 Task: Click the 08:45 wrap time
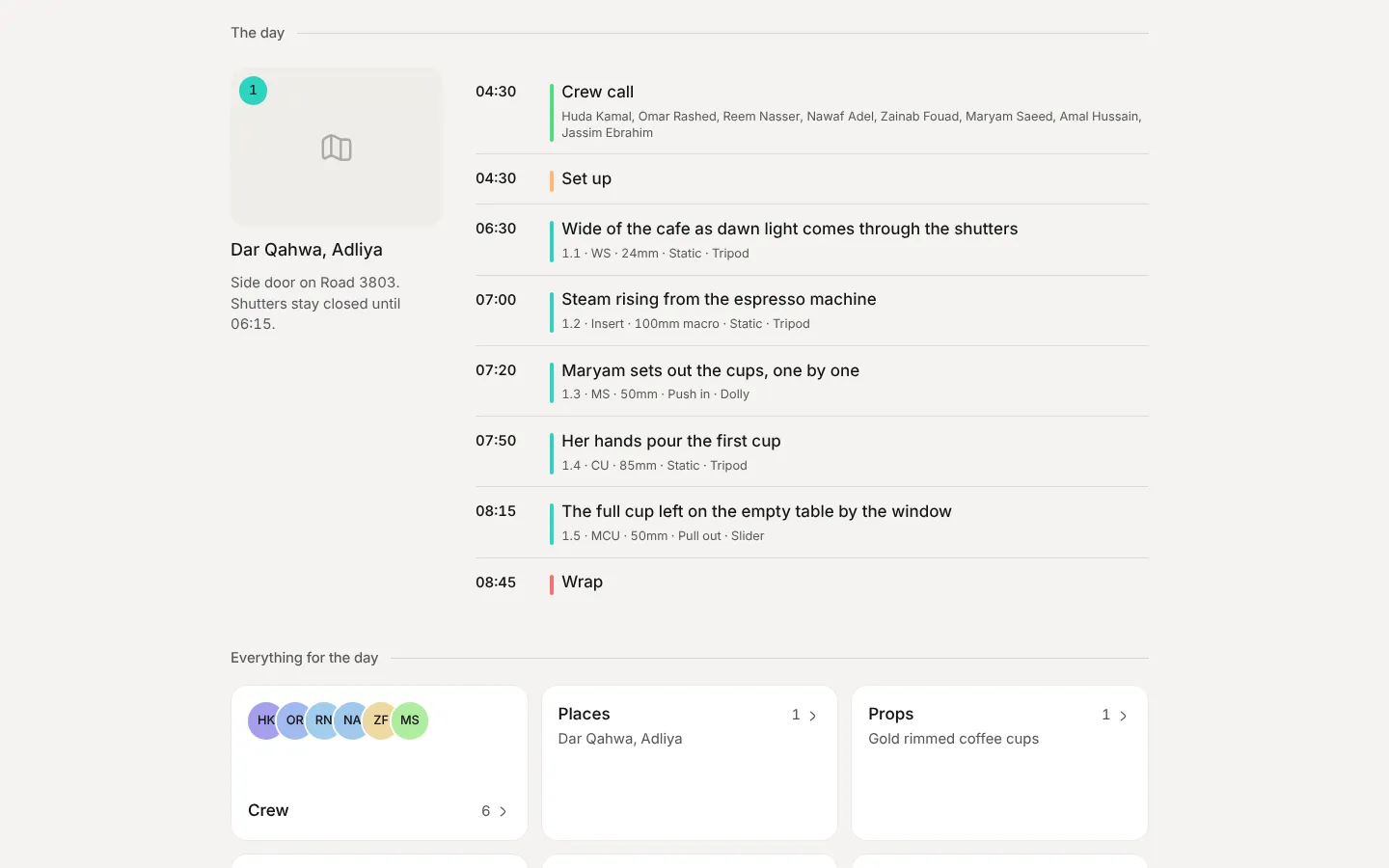[x=496, y=583]
